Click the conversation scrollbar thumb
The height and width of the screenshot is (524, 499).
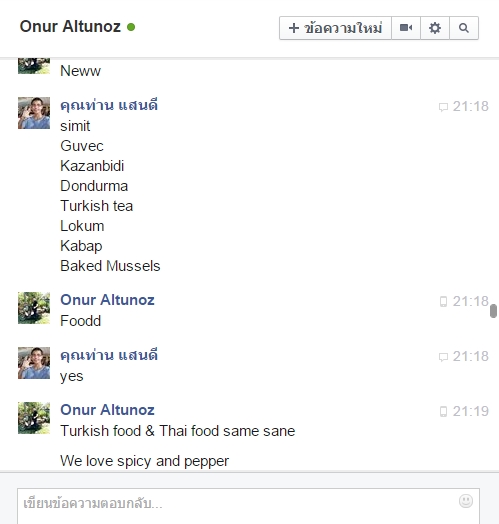[493, 311]
